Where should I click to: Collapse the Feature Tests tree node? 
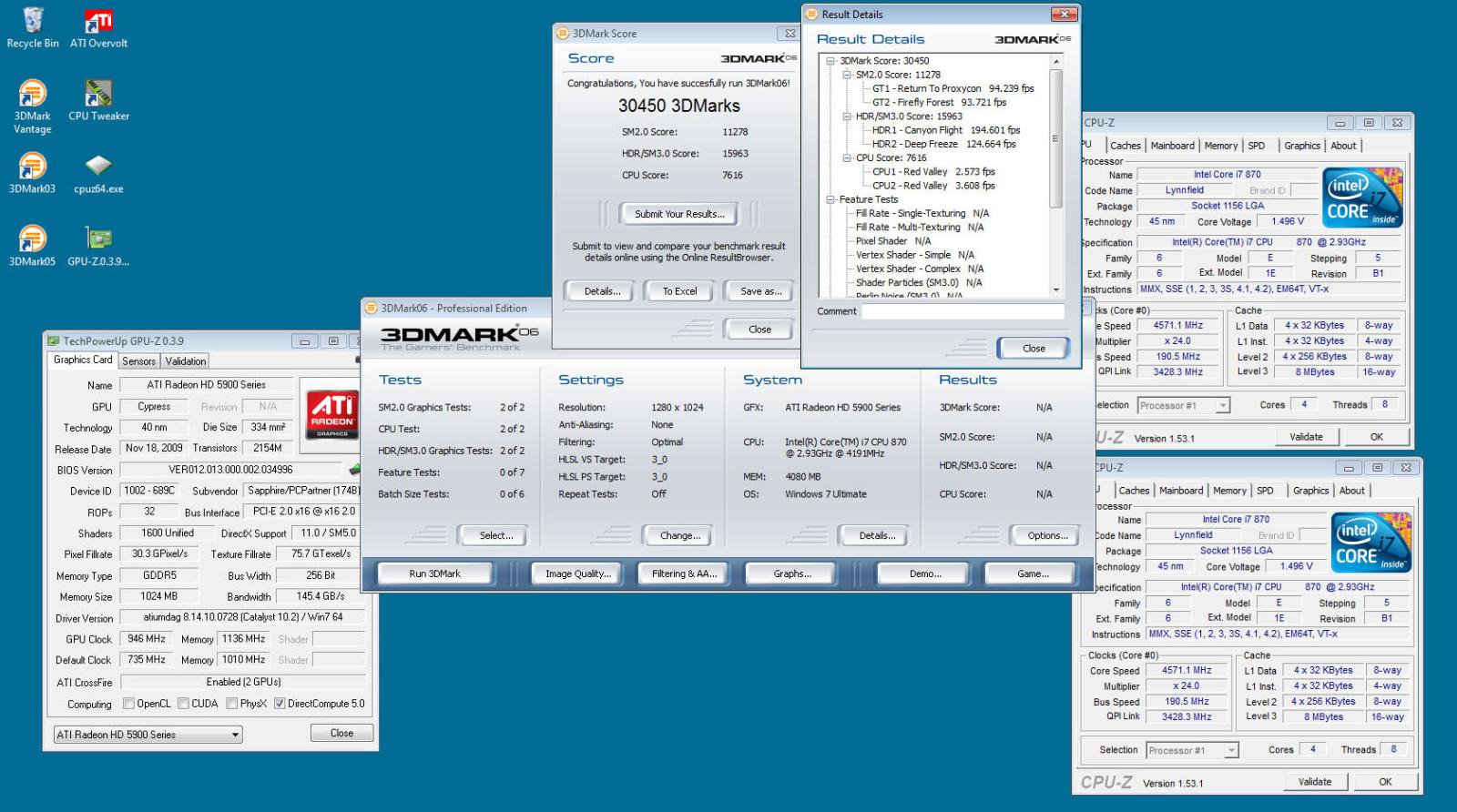tap(830, 199)
